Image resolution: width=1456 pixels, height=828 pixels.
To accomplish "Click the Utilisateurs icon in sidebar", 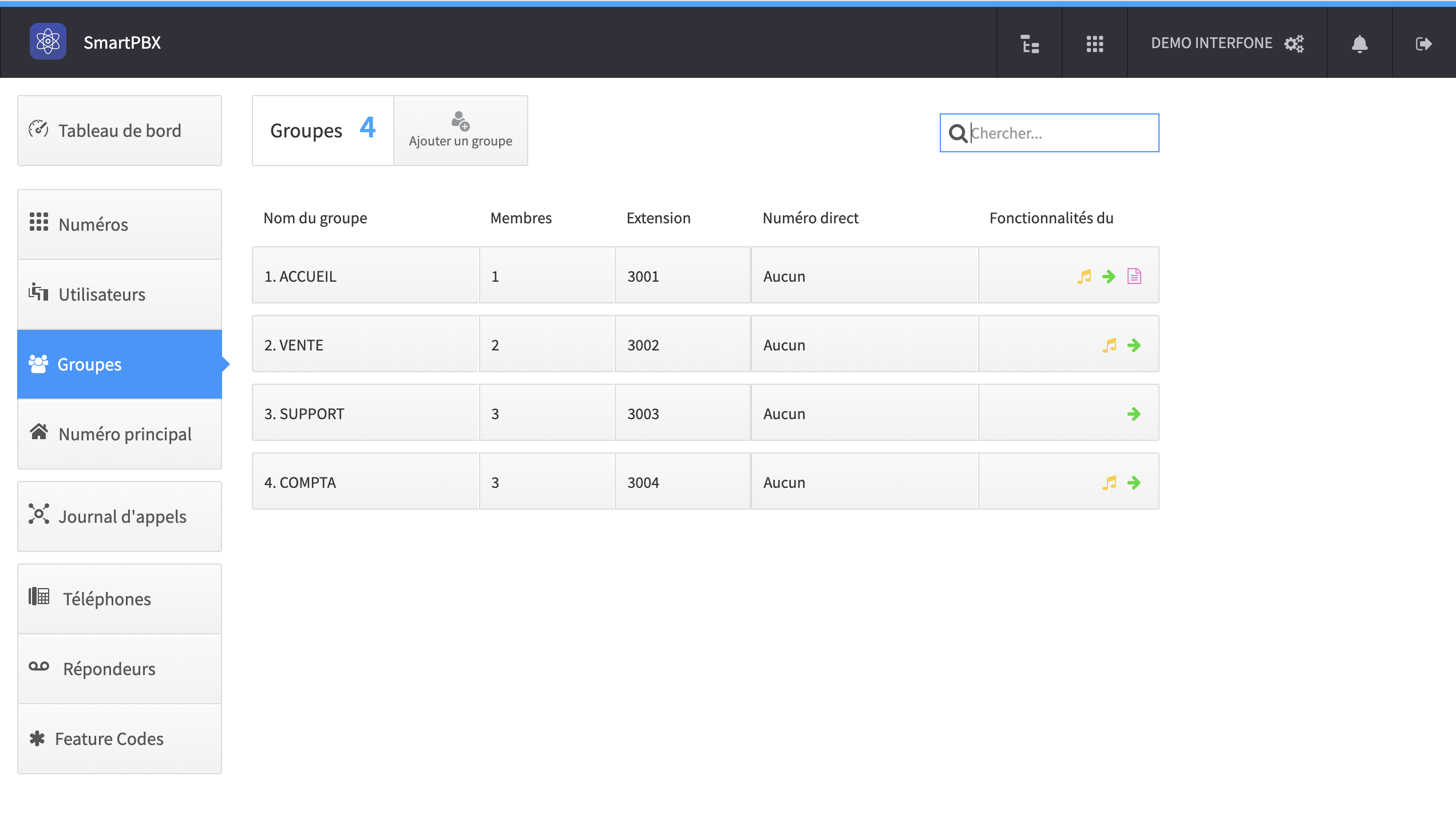I will (x=38, y=291).
